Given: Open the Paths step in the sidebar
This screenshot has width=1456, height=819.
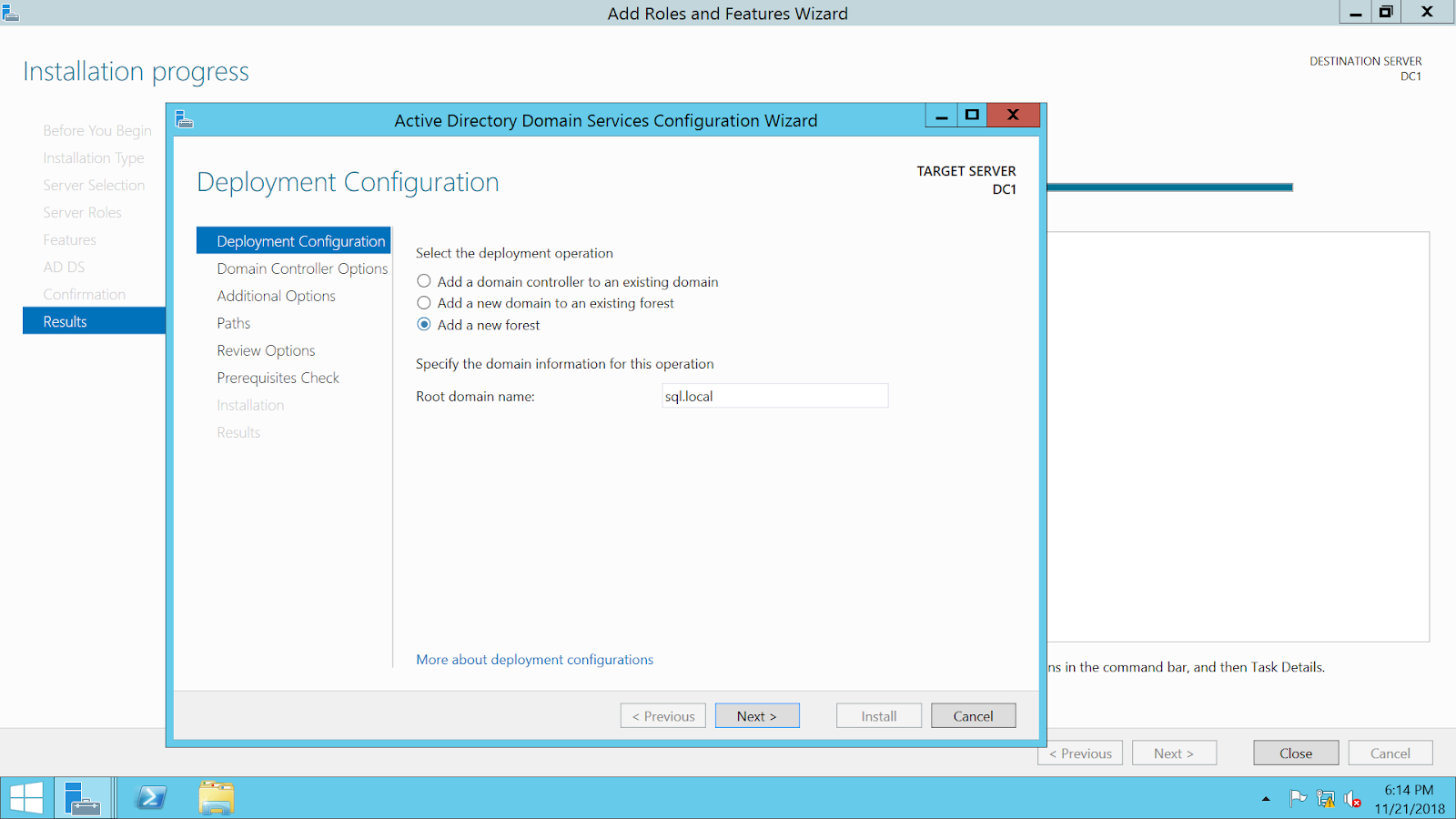Looking at the screenshot, I should (233, 323).
